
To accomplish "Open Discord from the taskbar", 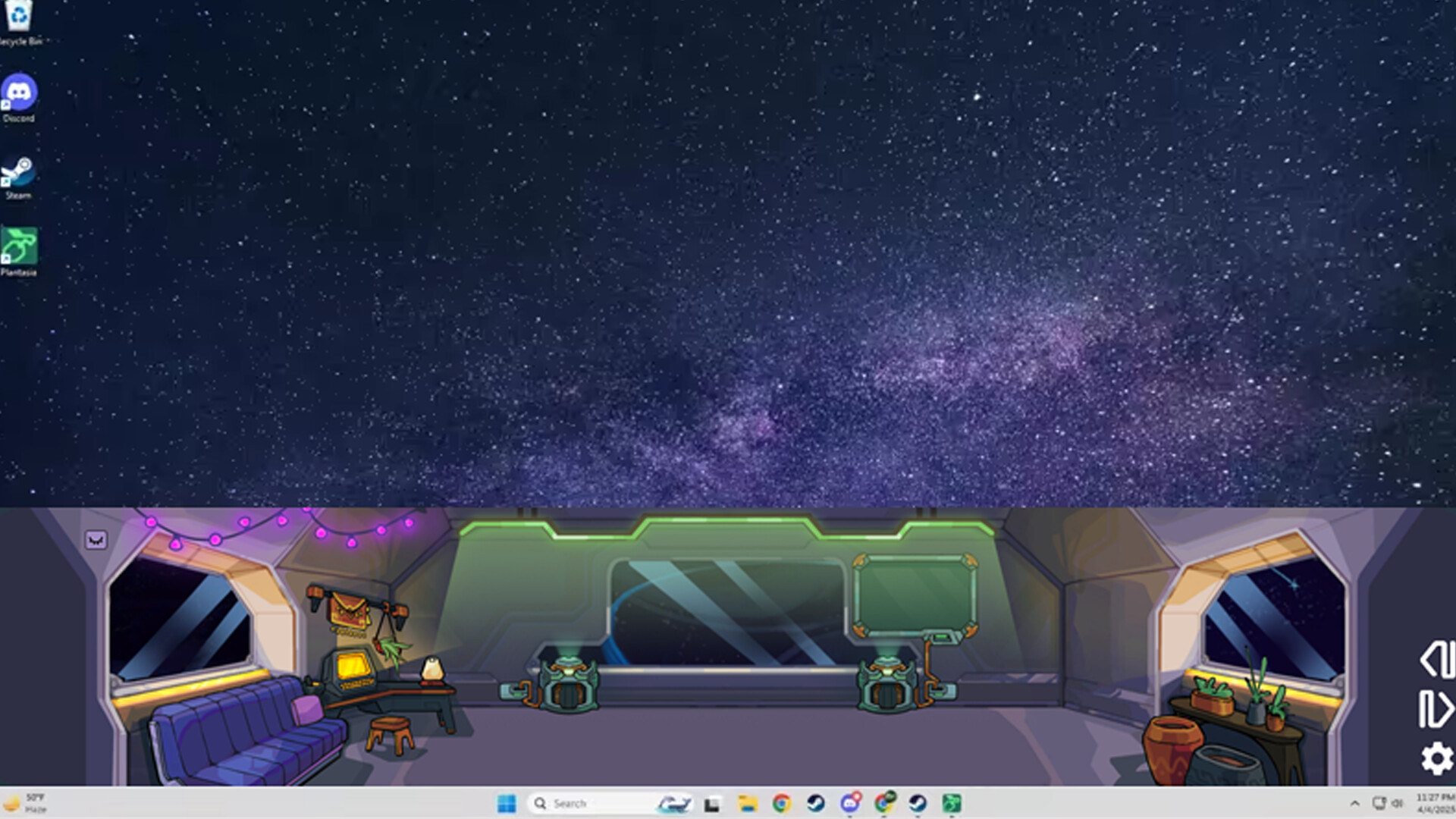I will 850,802.
